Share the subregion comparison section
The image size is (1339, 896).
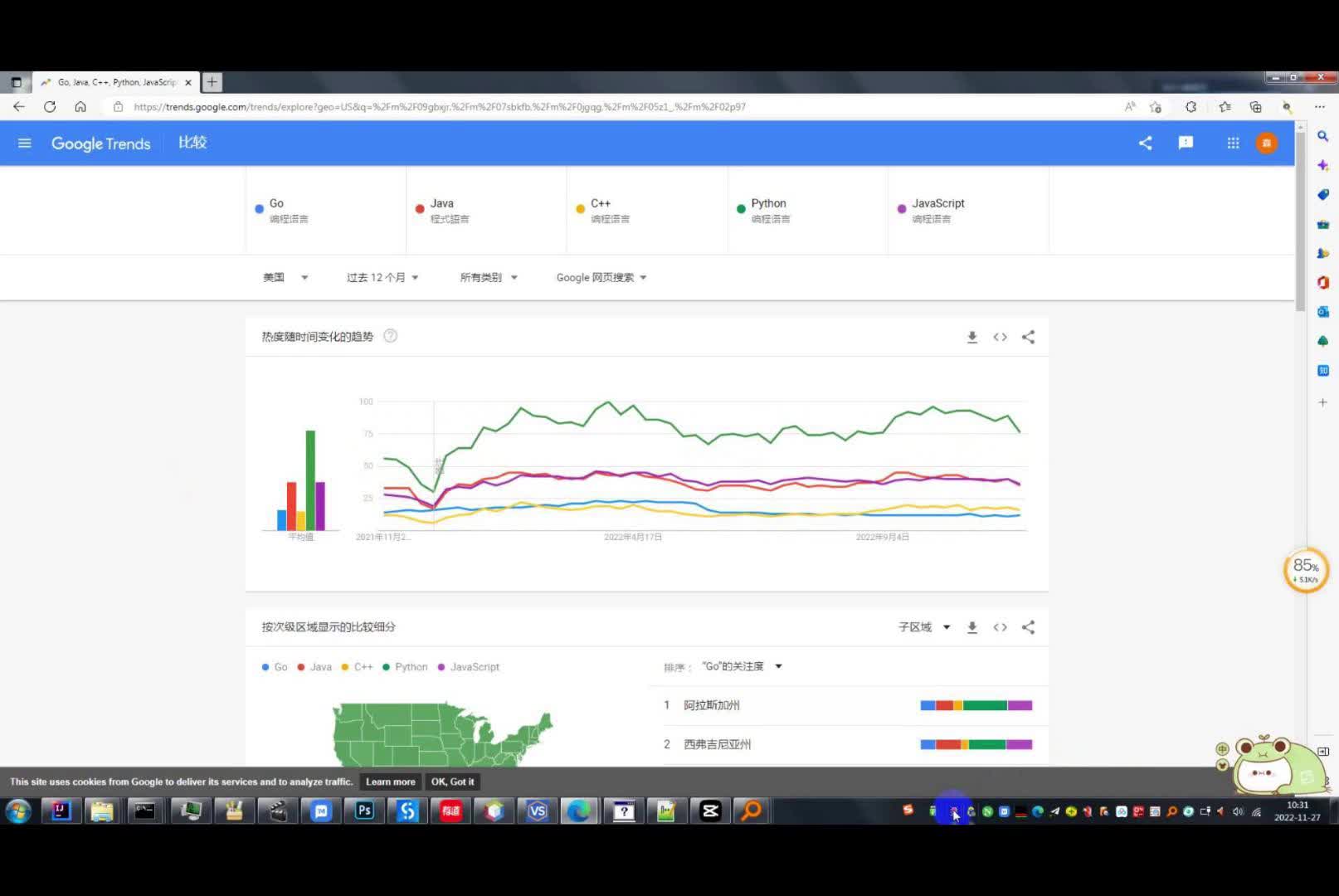point(1029,627)
